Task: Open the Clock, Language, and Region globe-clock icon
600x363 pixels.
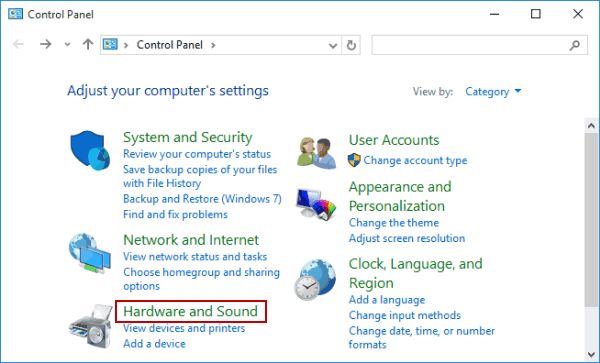Action: point(315,280)
